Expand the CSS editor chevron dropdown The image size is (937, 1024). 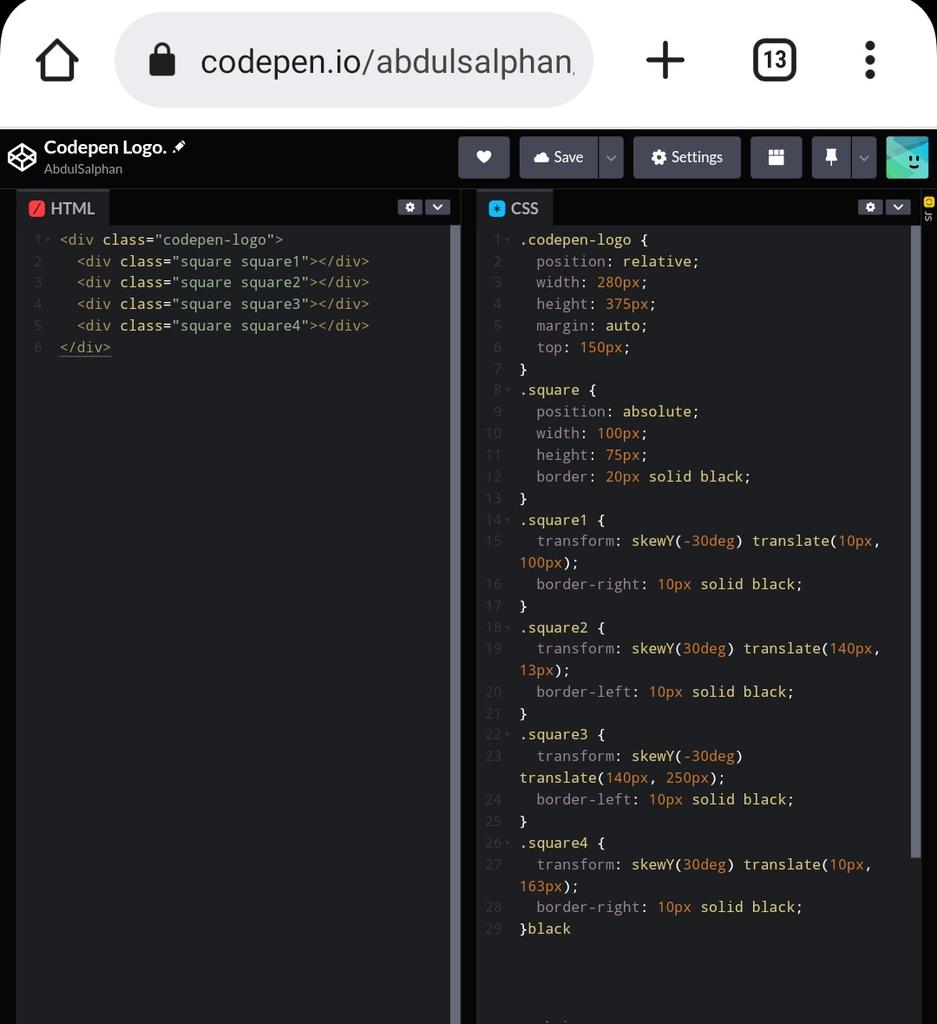coord(898,207)
